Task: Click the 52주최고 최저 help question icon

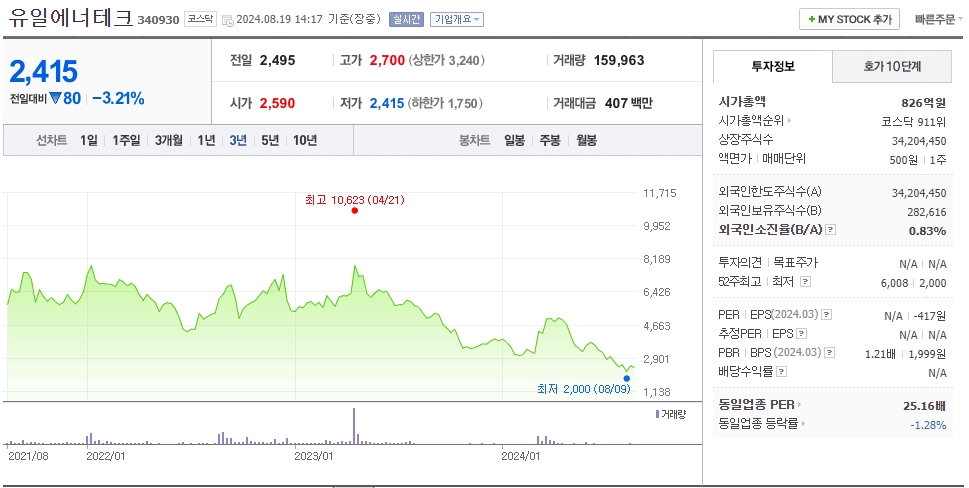Action: [805, 282]
